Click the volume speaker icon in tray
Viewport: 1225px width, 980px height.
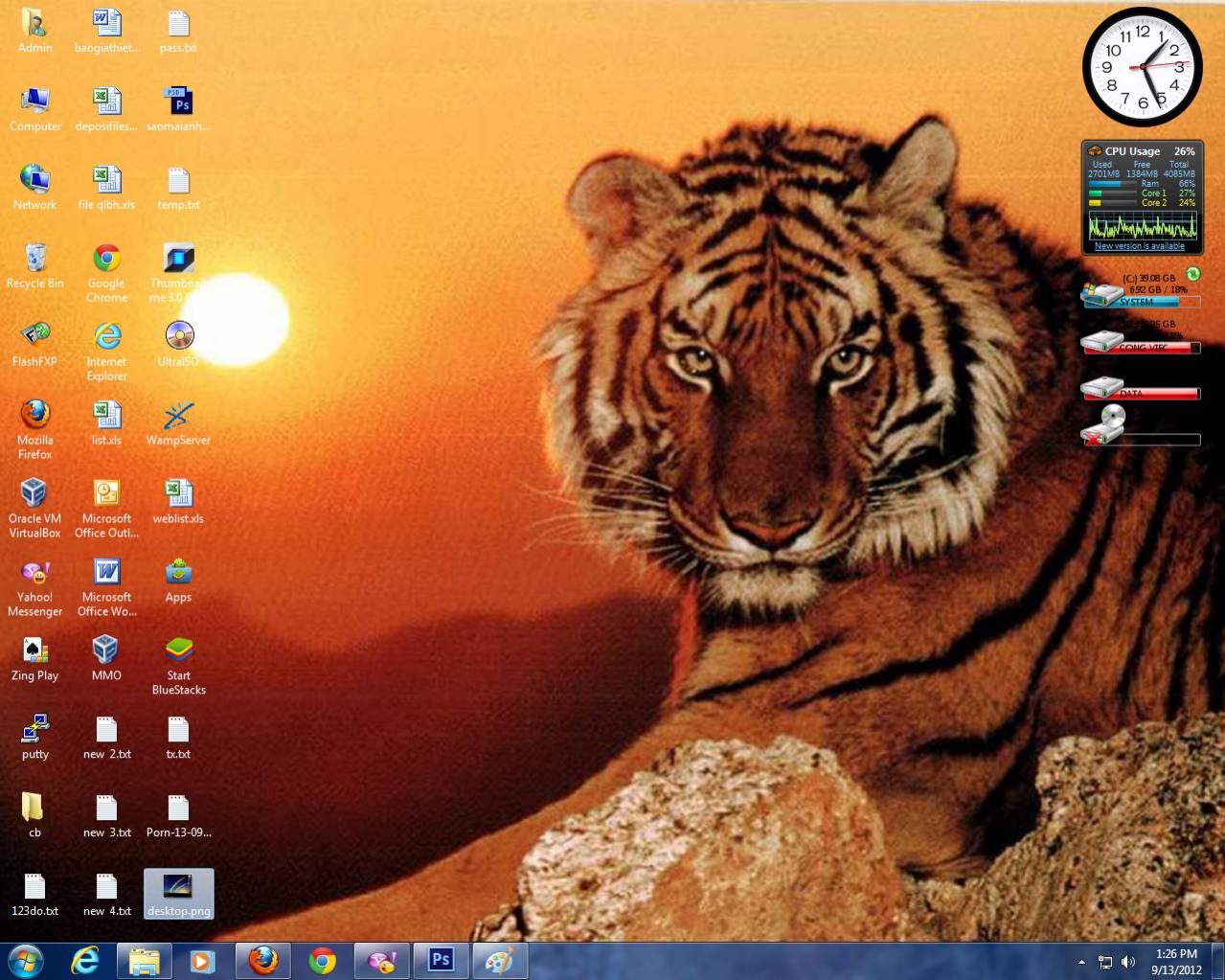[x=1128, y=962]
